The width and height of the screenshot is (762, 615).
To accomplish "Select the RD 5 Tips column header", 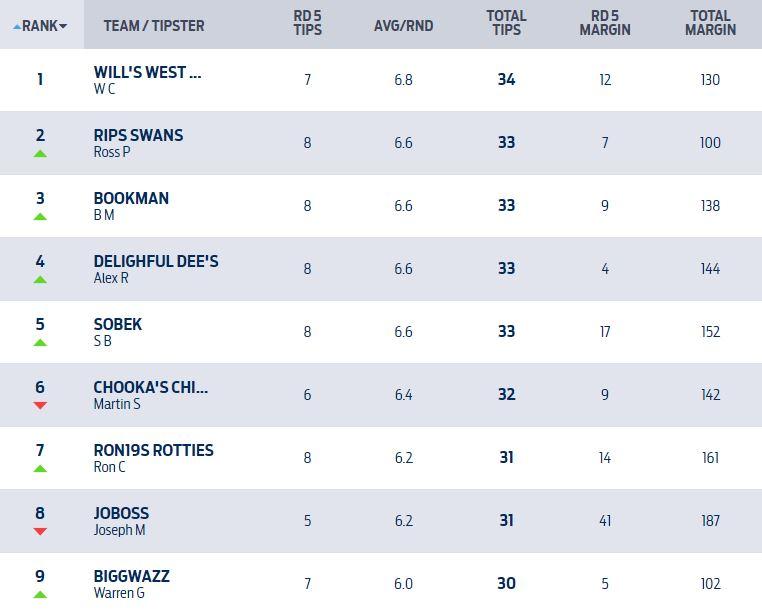I will click(307, 23).
